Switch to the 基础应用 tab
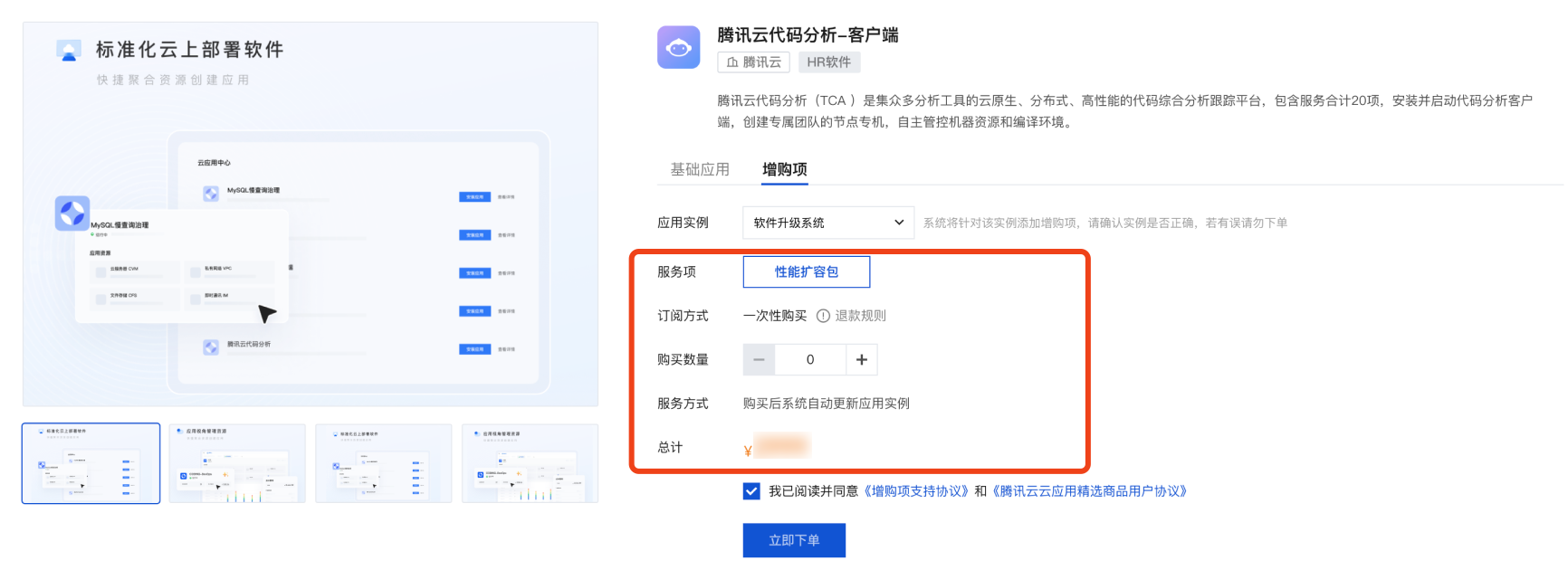Viewport: 1568px width, 570px height. point(700,169)
